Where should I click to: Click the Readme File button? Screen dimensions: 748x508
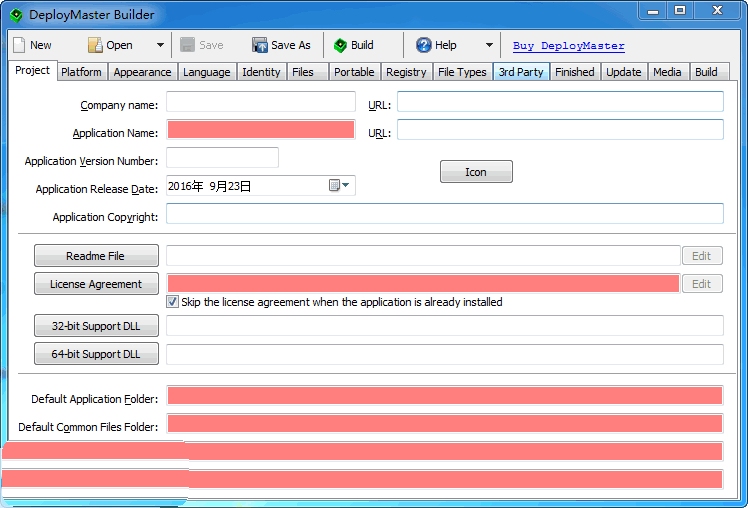96,256
